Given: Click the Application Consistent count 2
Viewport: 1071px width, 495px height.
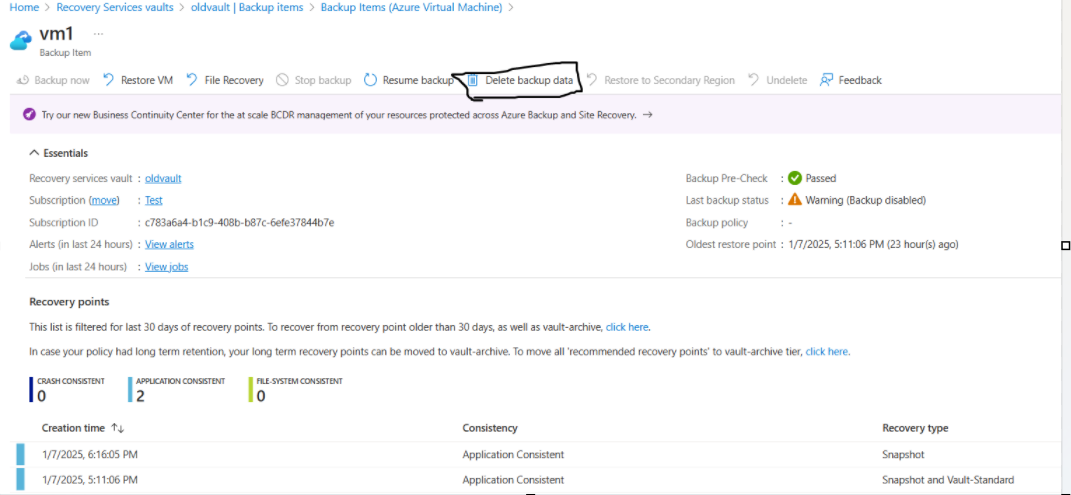Looking at the screenshot, I should point(141,395).
